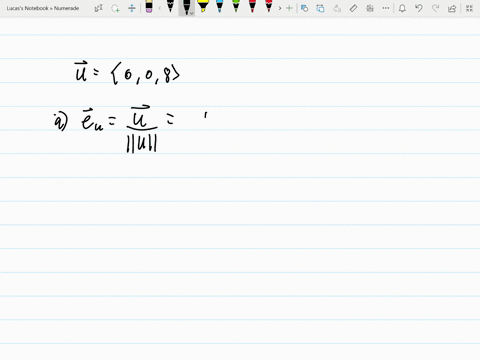
Task: Open the Shapes tool
Action: click(304, 8)
